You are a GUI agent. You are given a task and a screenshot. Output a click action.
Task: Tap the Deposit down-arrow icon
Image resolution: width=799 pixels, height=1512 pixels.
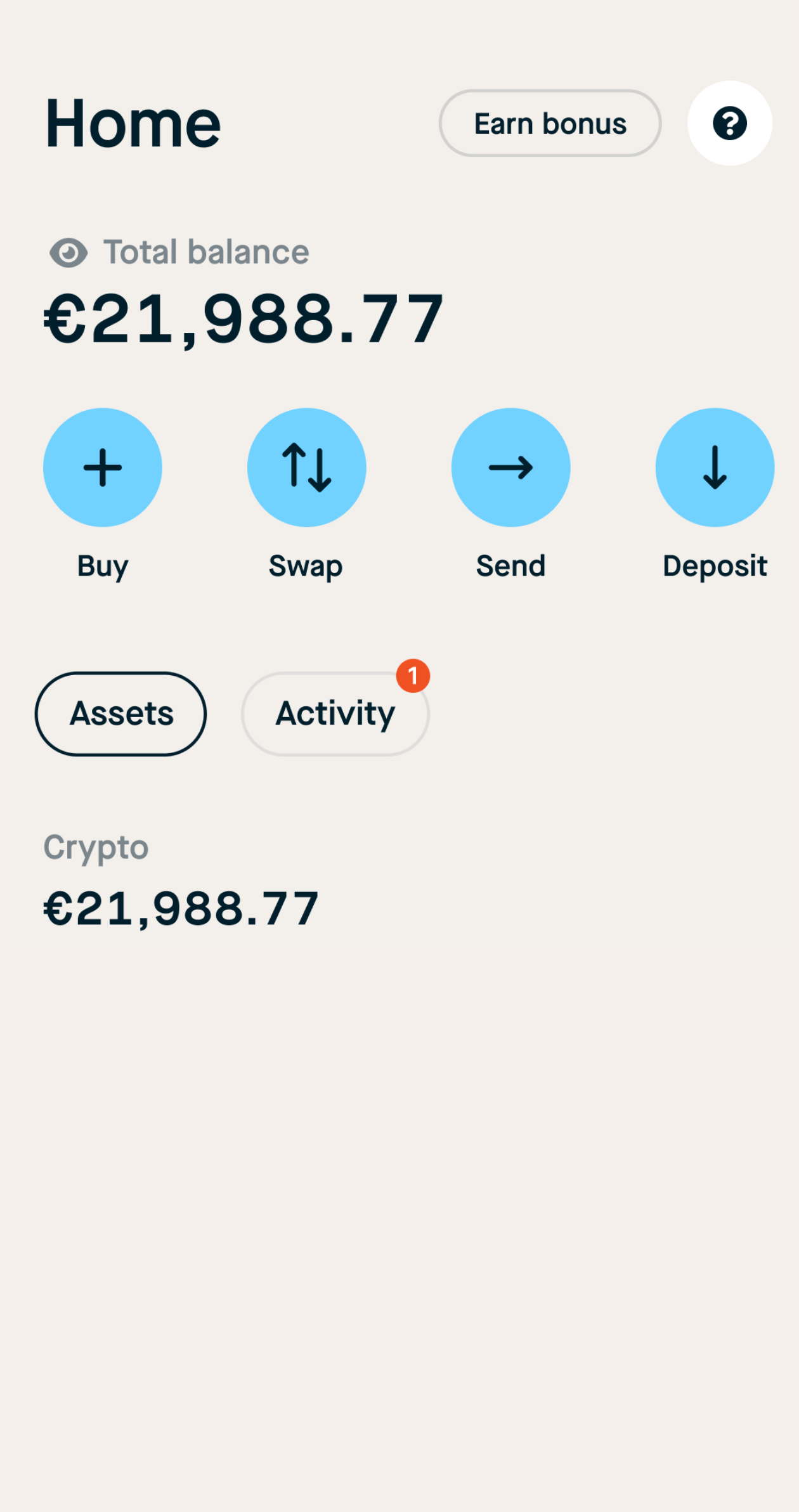[x=715, y=467]
